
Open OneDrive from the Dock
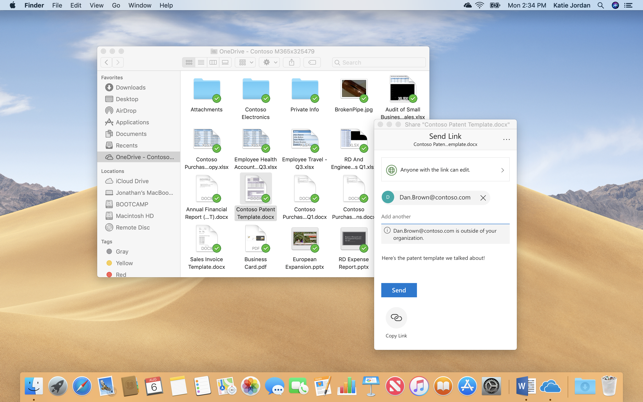(550, 386)
